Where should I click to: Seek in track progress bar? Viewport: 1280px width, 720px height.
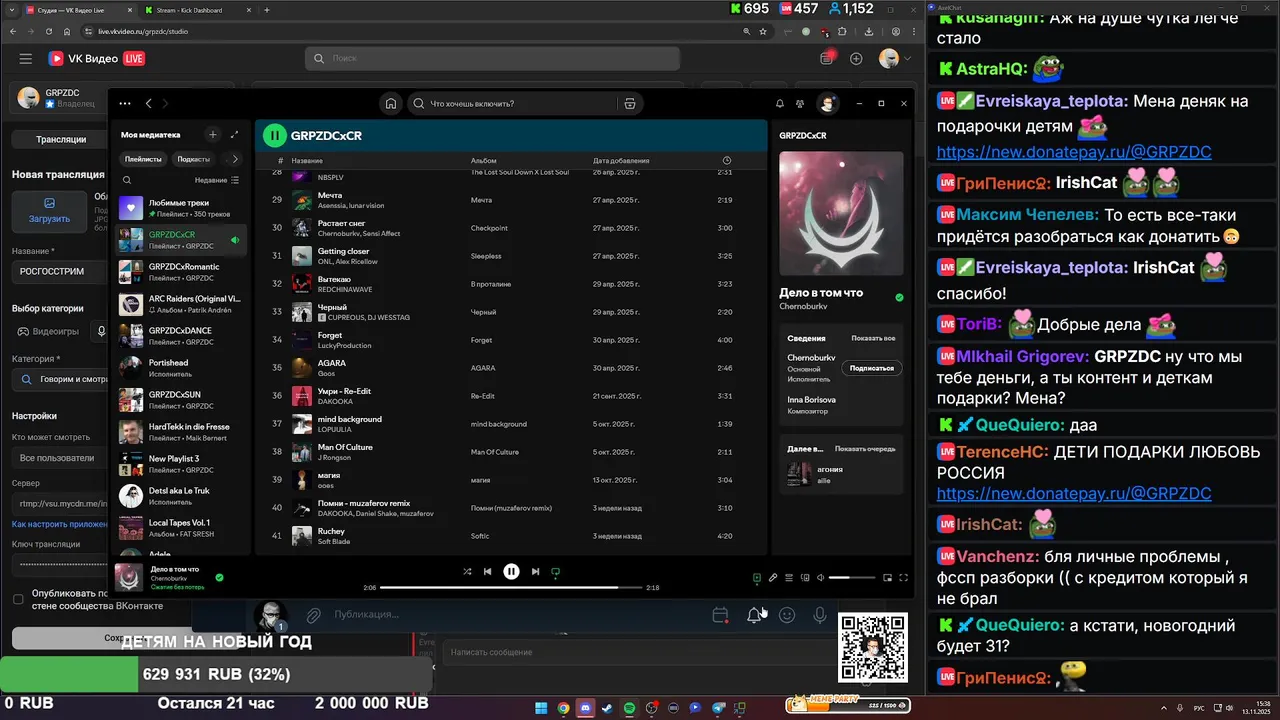pos(512,587)
